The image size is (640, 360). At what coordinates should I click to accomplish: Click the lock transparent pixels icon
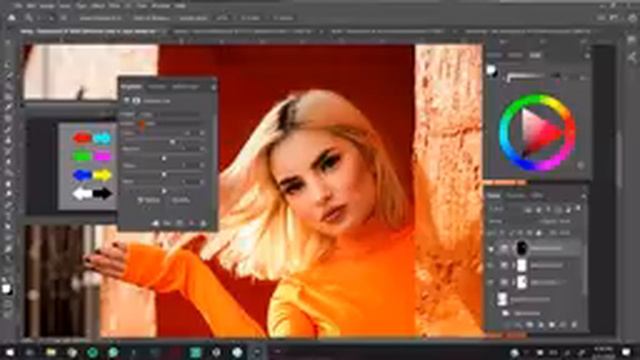[503, 233]
